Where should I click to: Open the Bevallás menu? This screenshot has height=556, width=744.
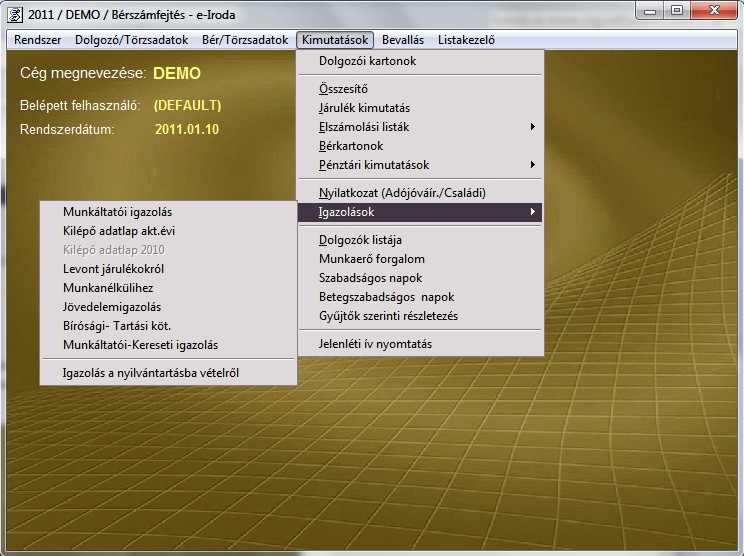403,40
